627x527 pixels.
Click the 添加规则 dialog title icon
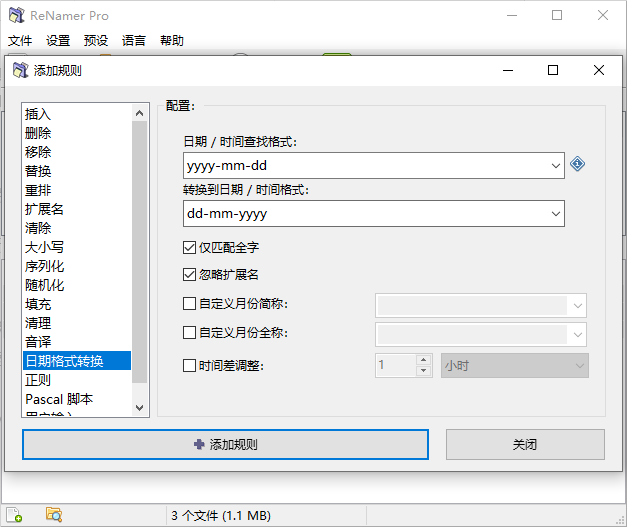(x=20, y=70)
